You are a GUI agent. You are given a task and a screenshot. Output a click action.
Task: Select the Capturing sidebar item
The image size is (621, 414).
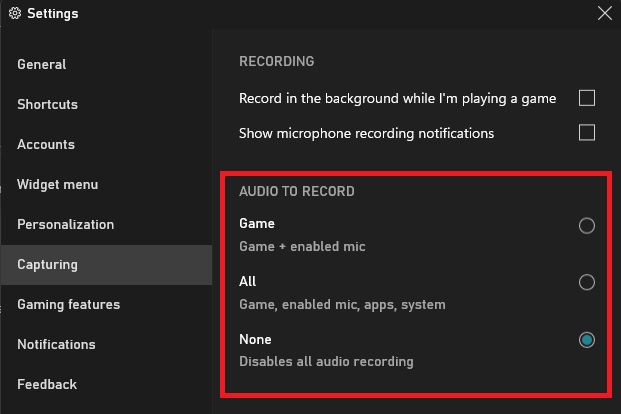[x=106, y=264]
